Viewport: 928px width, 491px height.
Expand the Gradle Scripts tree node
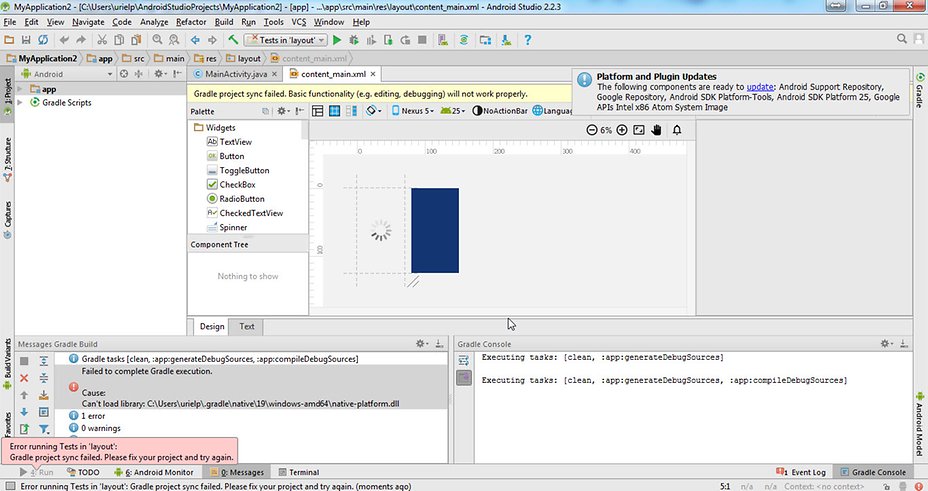click(20, 102)
